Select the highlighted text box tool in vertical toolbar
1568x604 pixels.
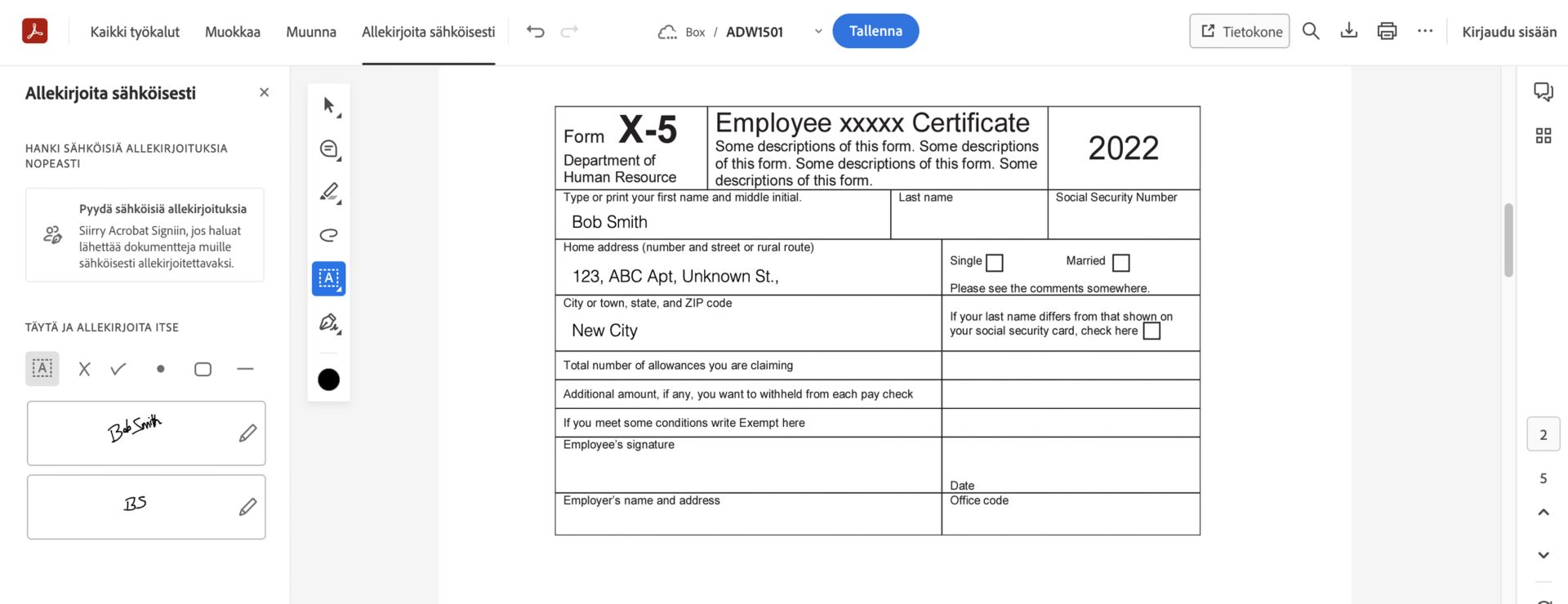[x=329, y=278]
